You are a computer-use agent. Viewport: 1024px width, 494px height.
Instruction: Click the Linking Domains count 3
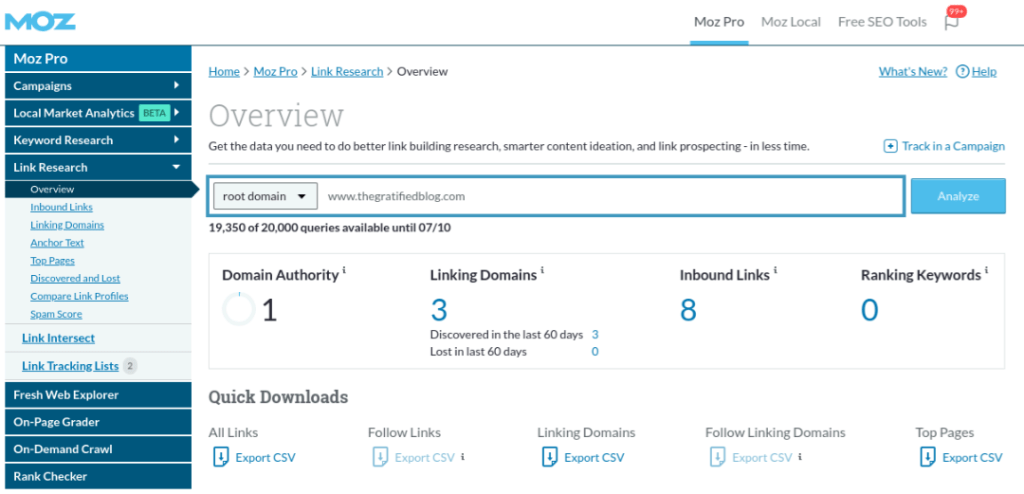pos(439,310)
